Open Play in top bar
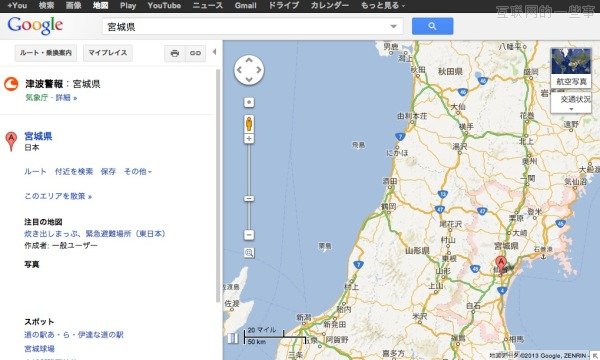The image size is (600, 360). click(128, 6)
